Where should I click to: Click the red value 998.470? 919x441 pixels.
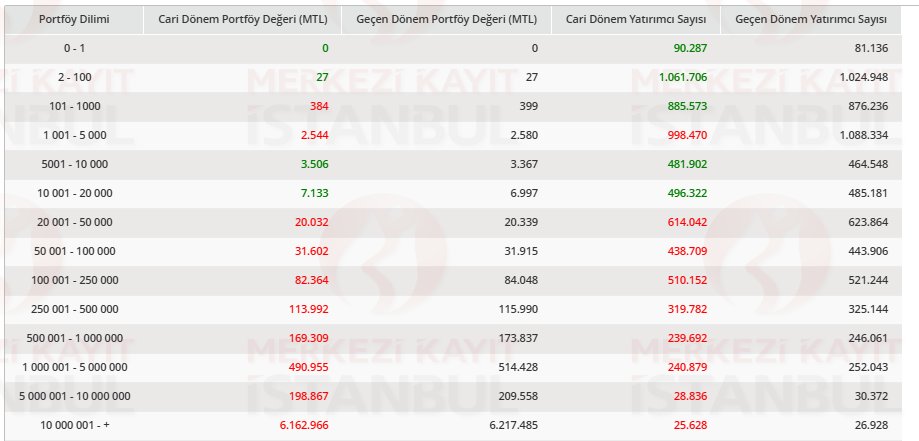point(687,135)
